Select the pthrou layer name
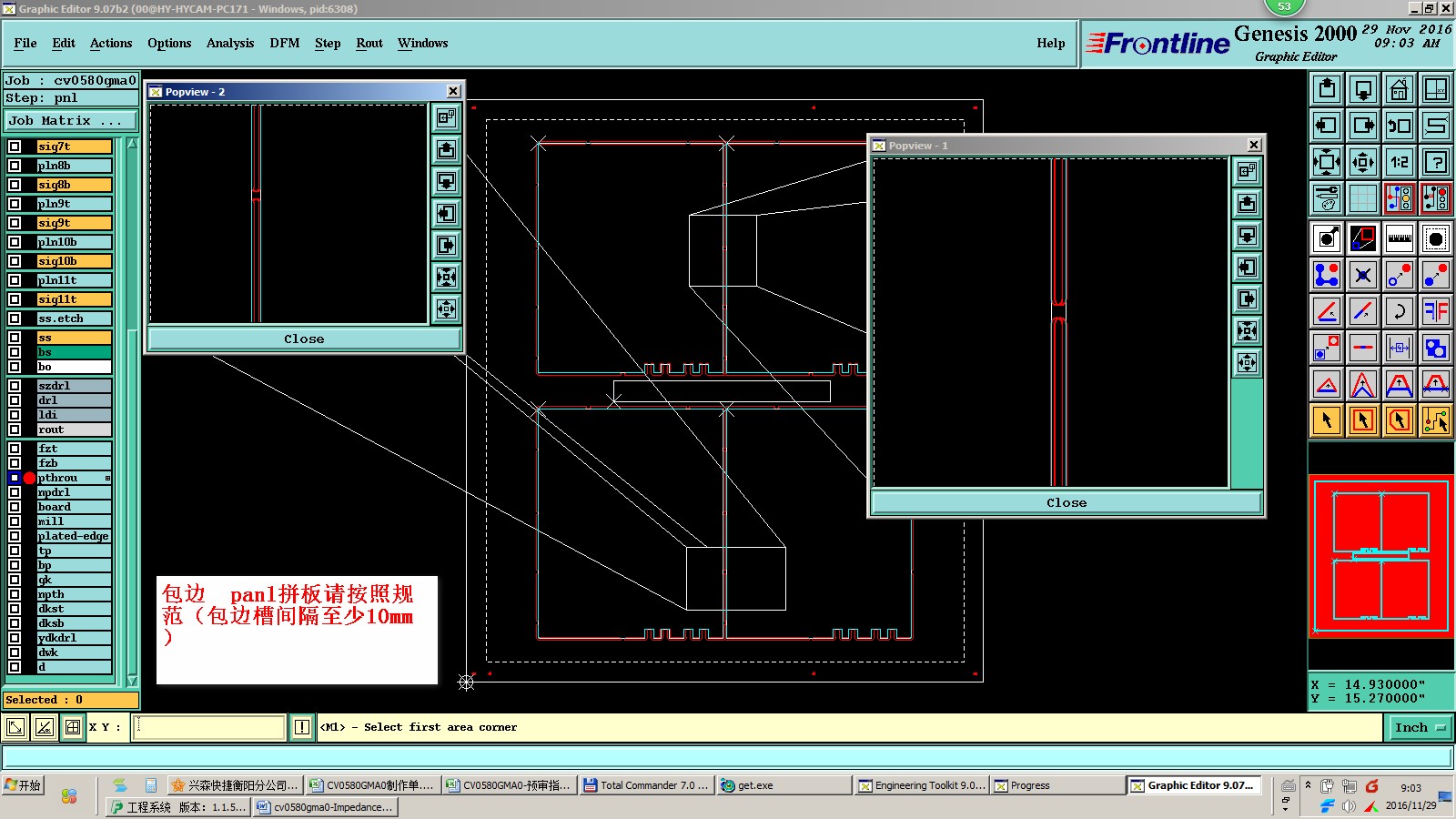Screen dimensions: 1456x819 (74, 478)
